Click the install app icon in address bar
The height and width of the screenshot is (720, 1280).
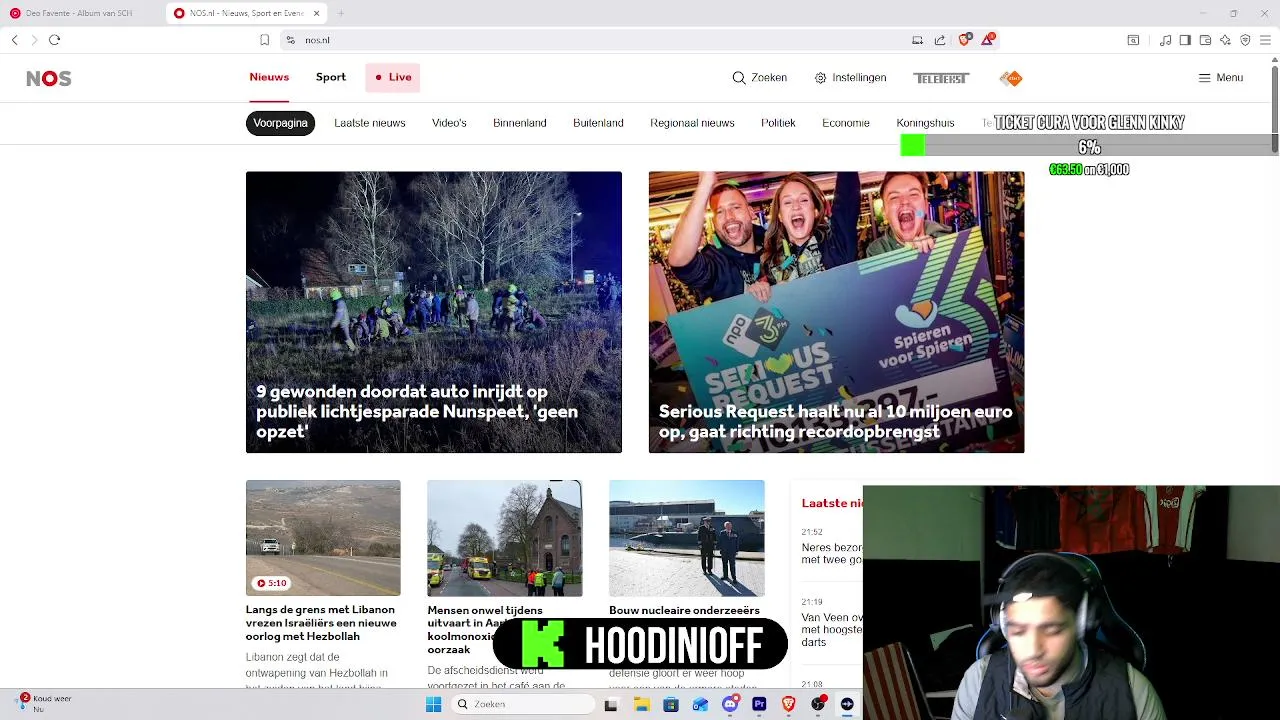(x=917, y=40)
